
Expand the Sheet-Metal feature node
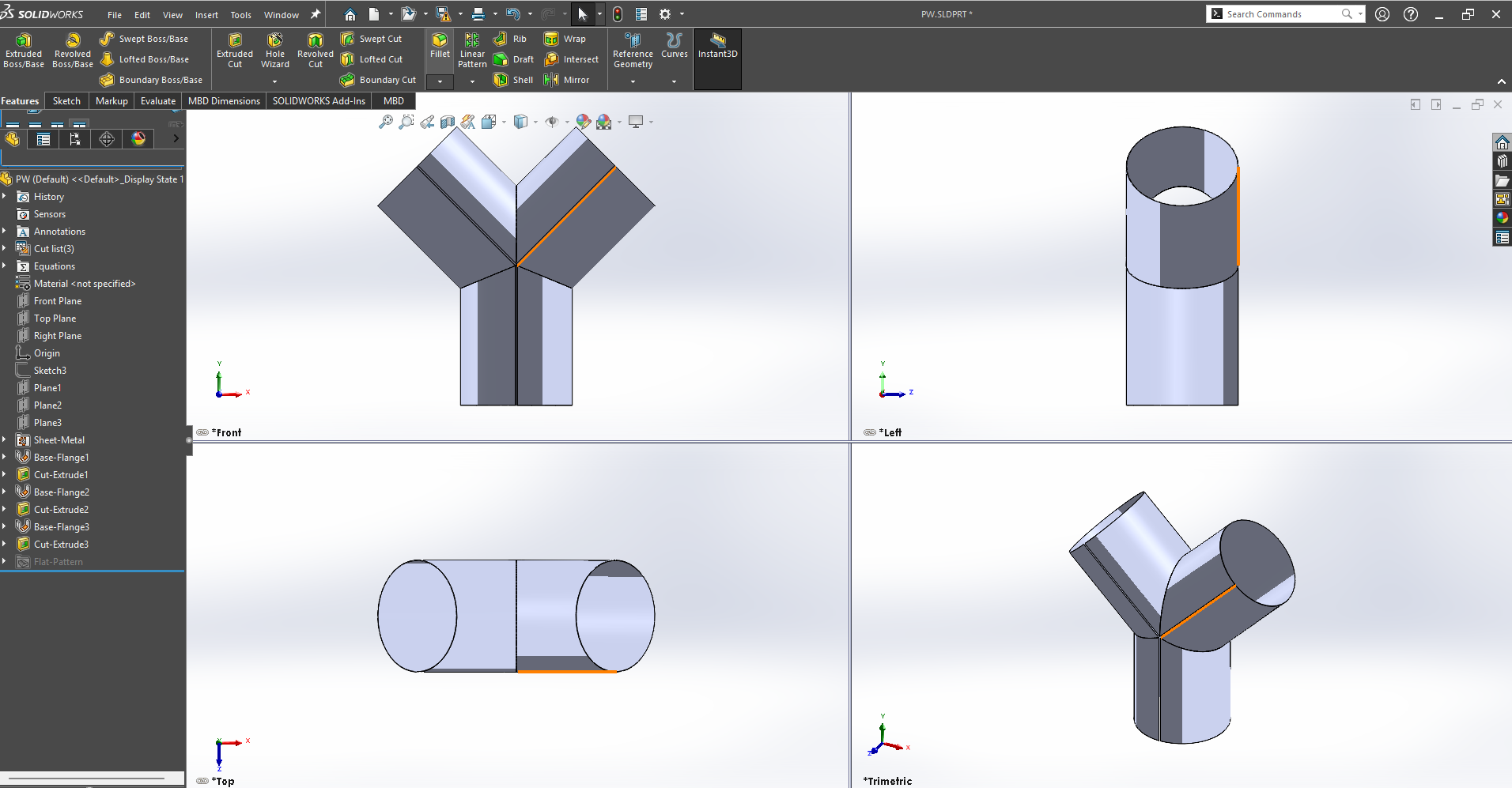coord(5,440)
